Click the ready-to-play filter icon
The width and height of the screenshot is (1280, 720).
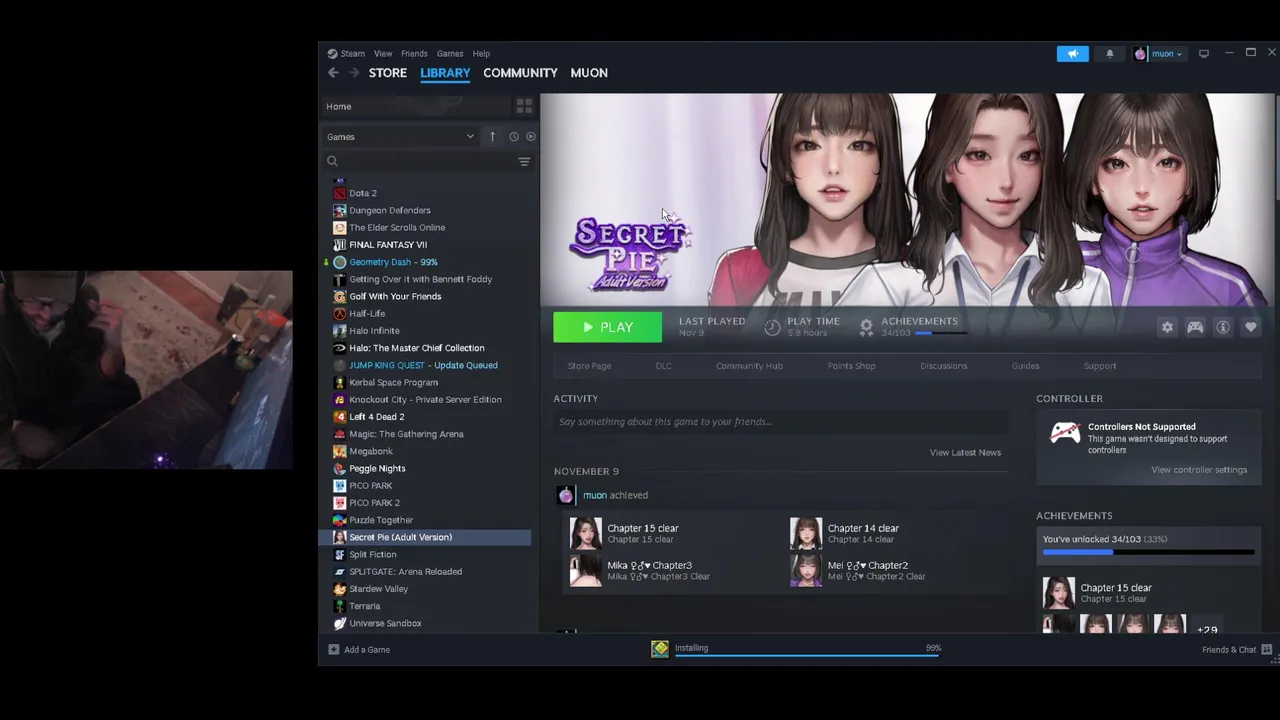(531, 137)
